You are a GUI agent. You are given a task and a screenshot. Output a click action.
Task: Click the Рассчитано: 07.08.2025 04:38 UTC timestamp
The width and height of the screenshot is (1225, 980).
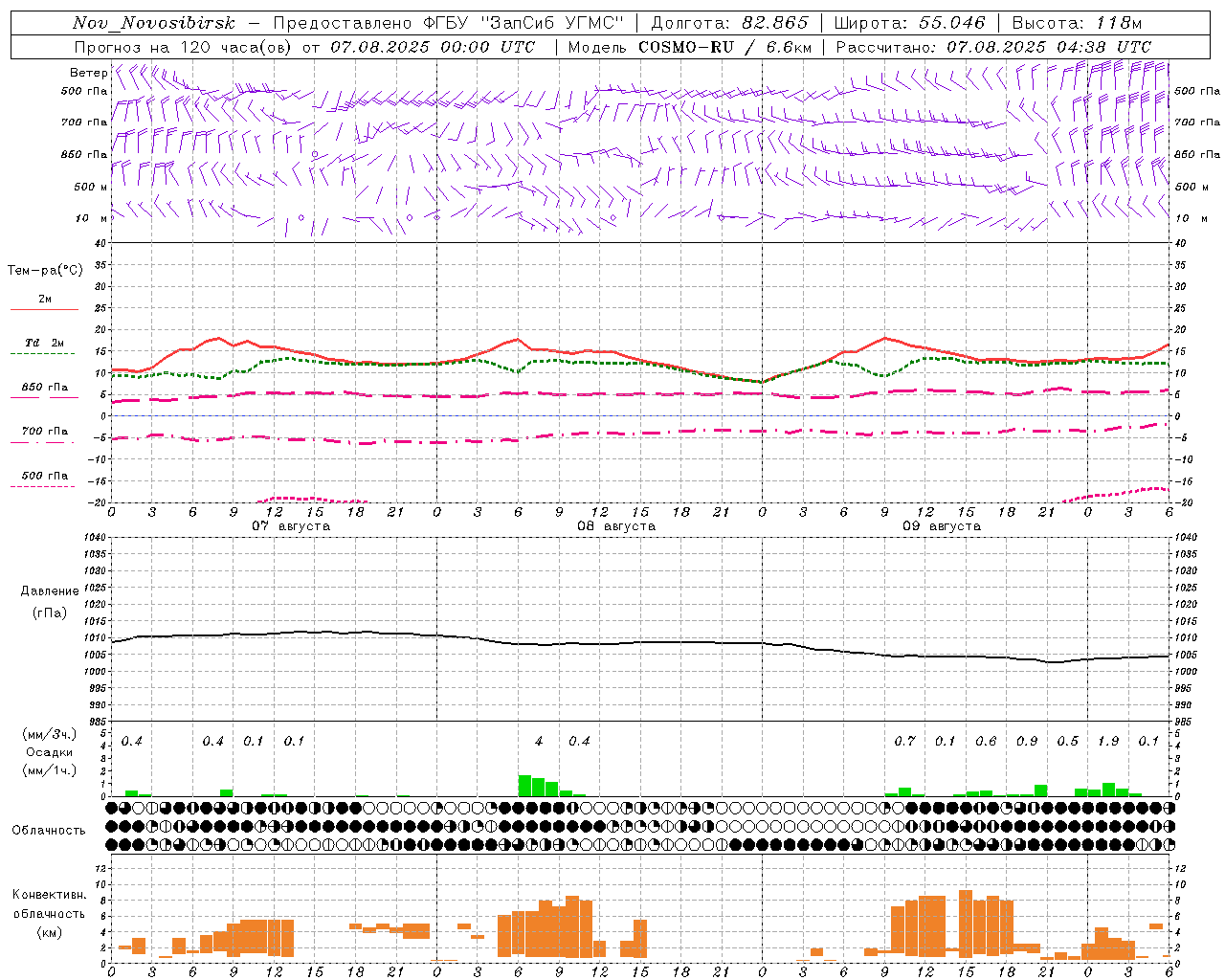coord(993,47)
